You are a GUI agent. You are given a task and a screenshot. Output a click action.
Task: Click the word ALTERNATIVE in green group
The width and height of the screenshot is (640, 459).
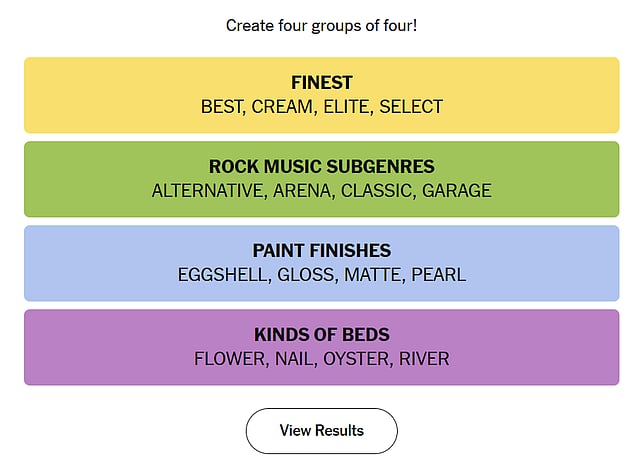(208, 191)
